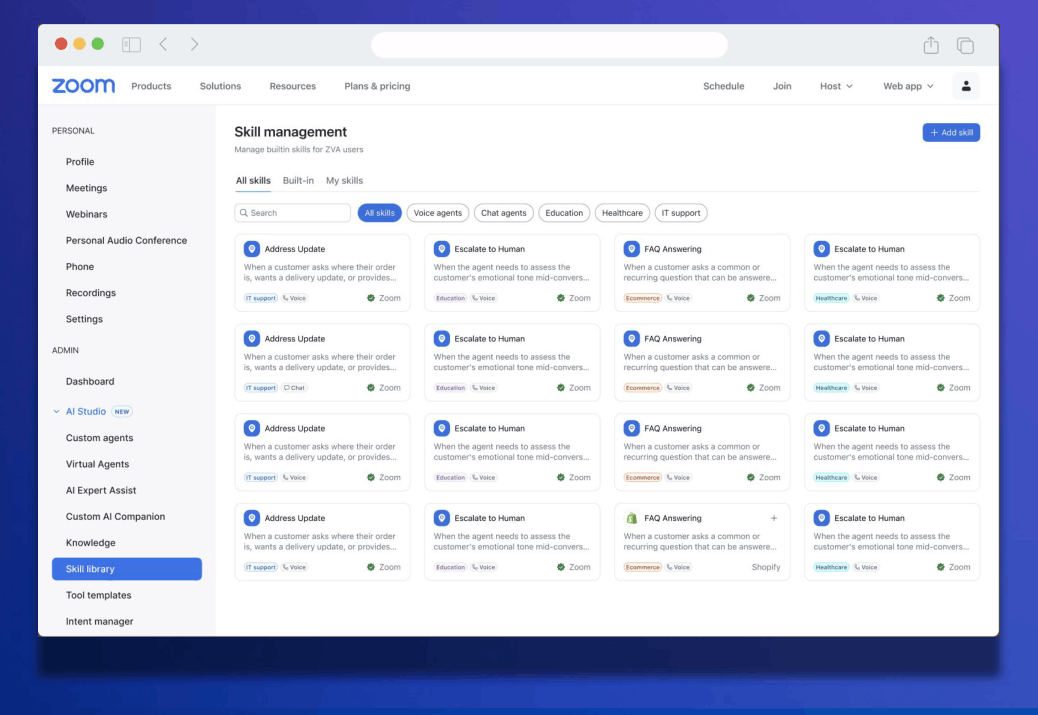The image size is (1038, 715).
Task: Go forward with browser forward arrow
Action: point(194,44)
